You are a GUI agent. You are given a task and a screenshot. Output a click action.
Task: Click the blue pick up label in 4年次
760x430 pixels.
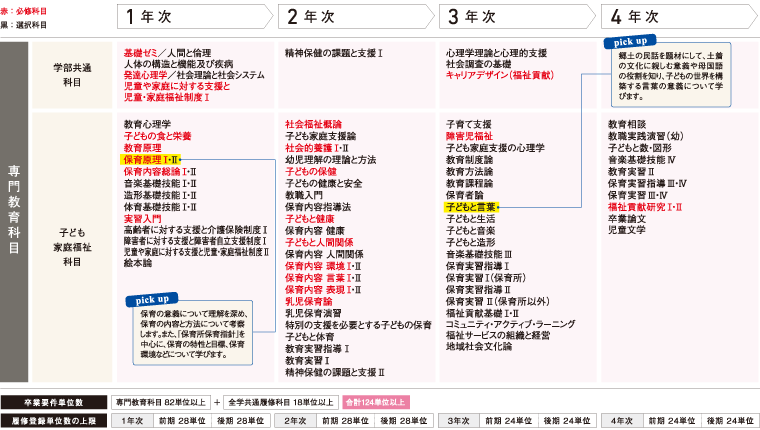(630, 42)
